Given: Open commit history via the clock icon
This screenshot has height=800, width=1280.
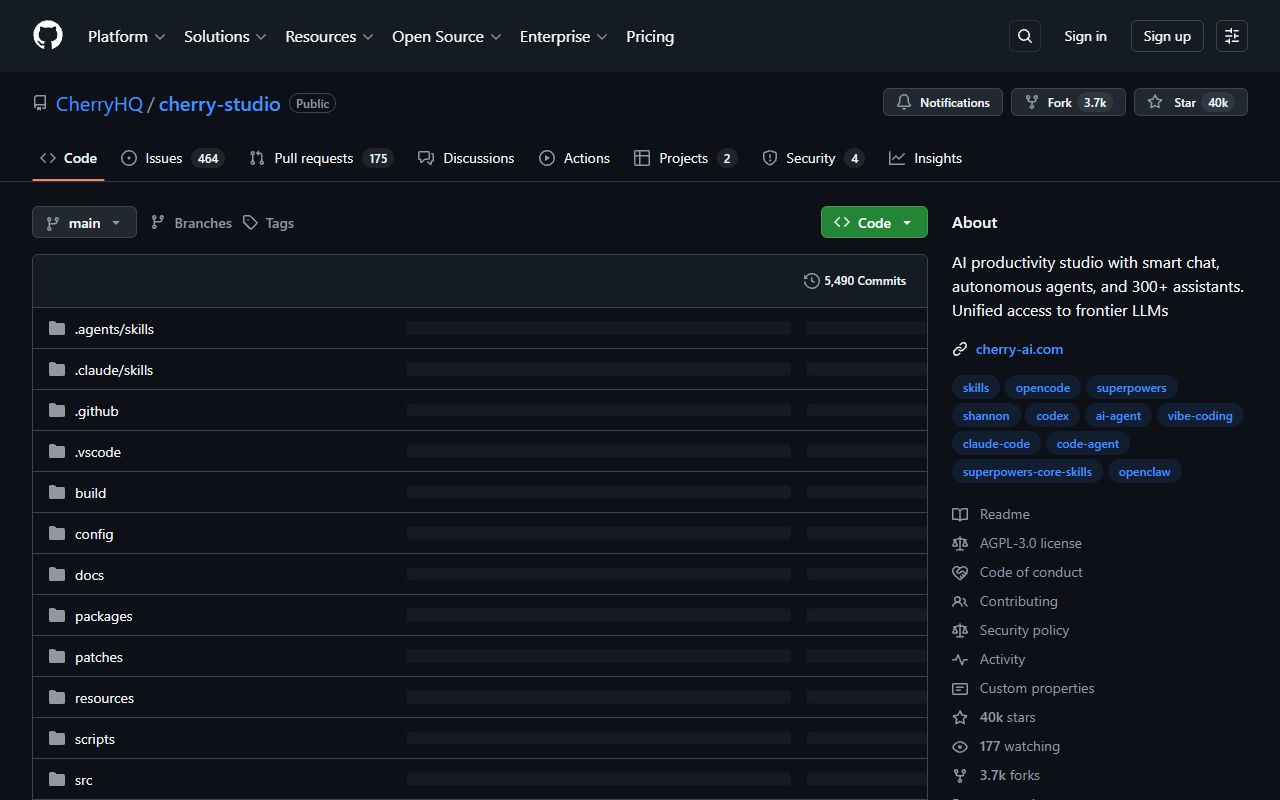Looking at the screenshot, I should [811, 281].
